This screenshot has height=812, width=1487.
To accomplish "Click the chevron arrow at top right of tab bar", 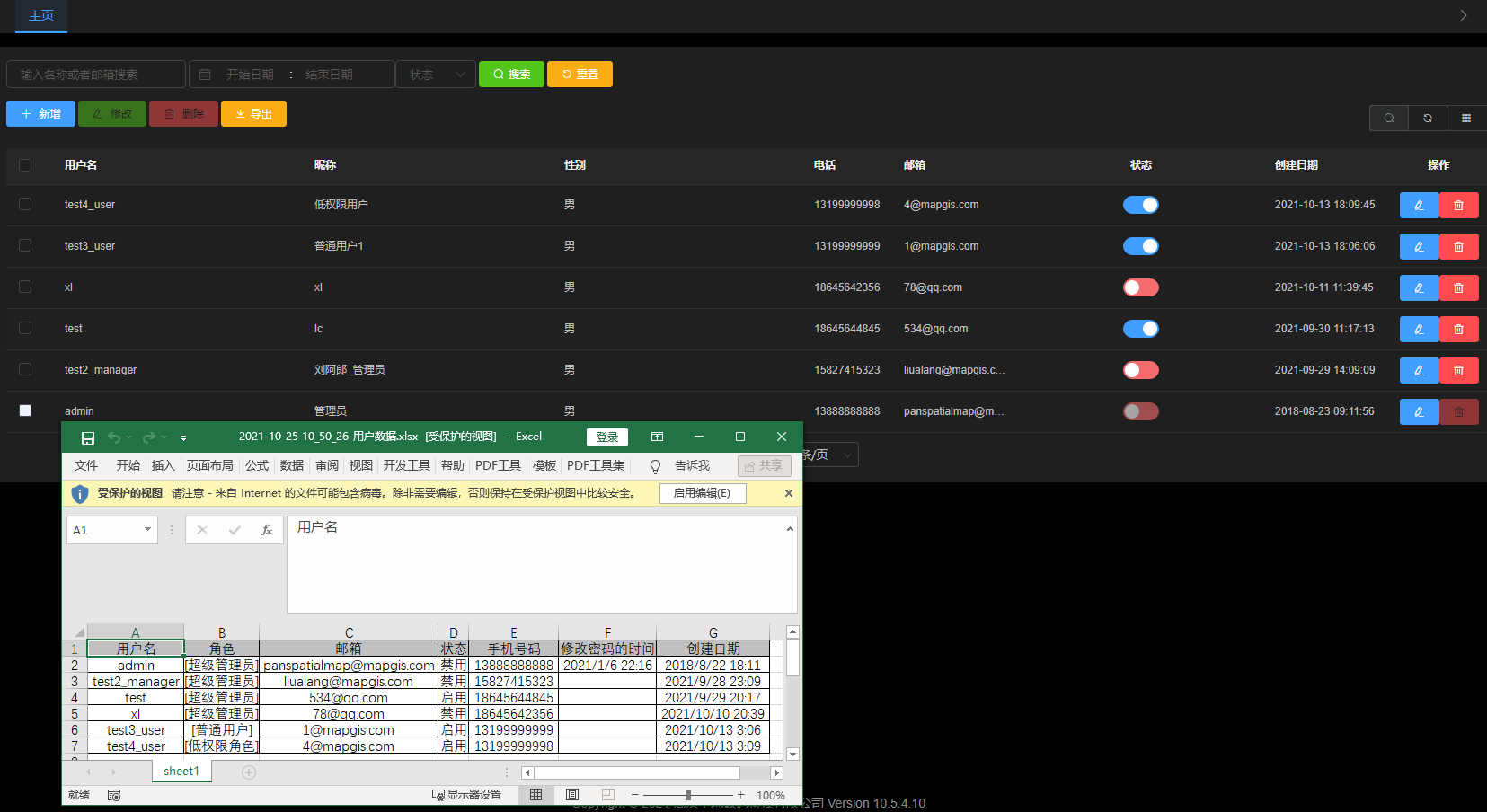I will click(1464, 15).
